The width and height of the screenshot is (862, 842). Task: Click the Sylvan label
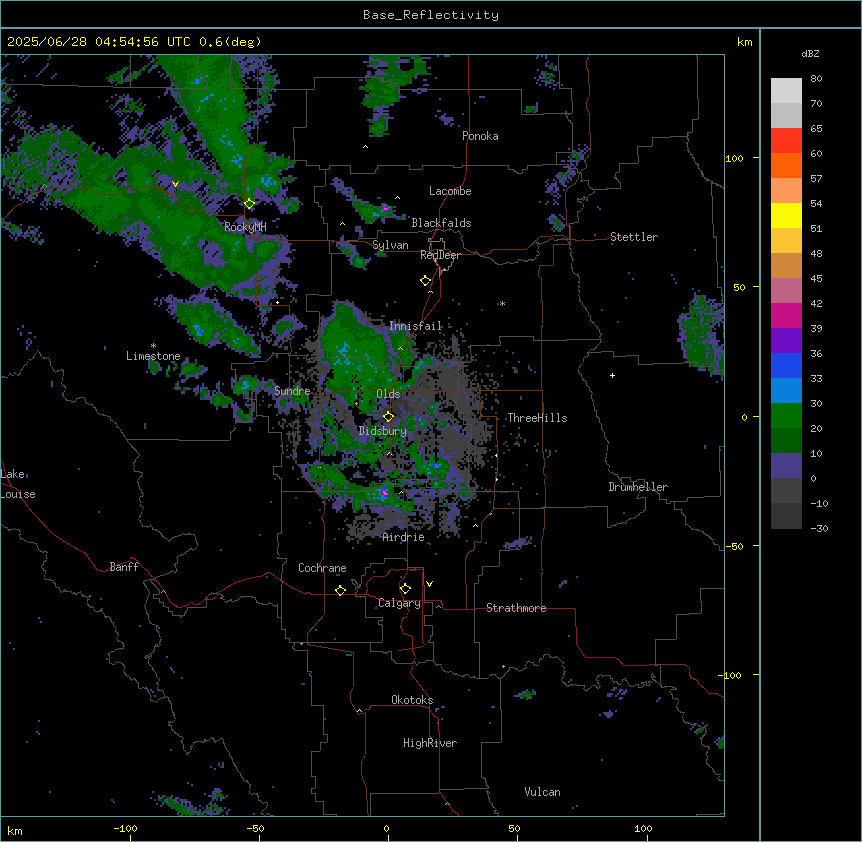[x=390, y=245]
